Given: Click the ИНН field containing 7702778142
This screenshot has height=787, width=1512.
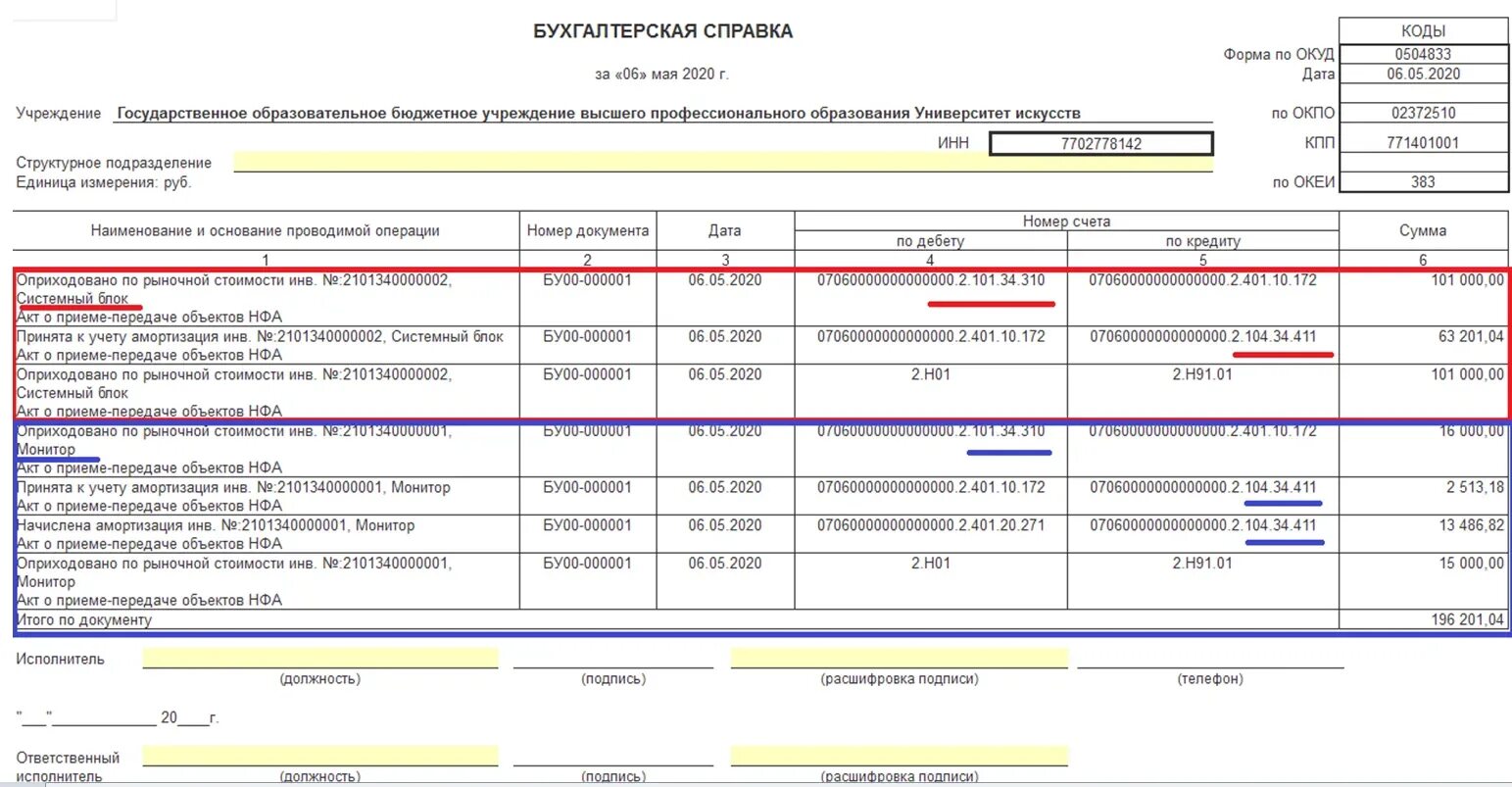Looking at the screenshot, I should [x=1101, y=144].
